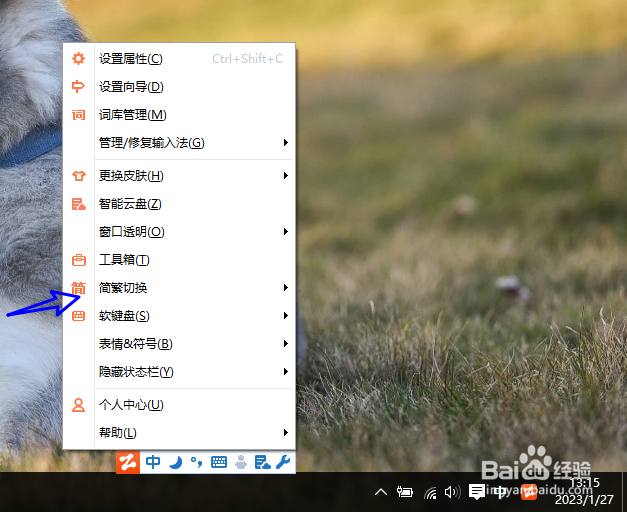Click the cloud disk icon beside 智能云盘(Z)

click(x=79, y=204)
